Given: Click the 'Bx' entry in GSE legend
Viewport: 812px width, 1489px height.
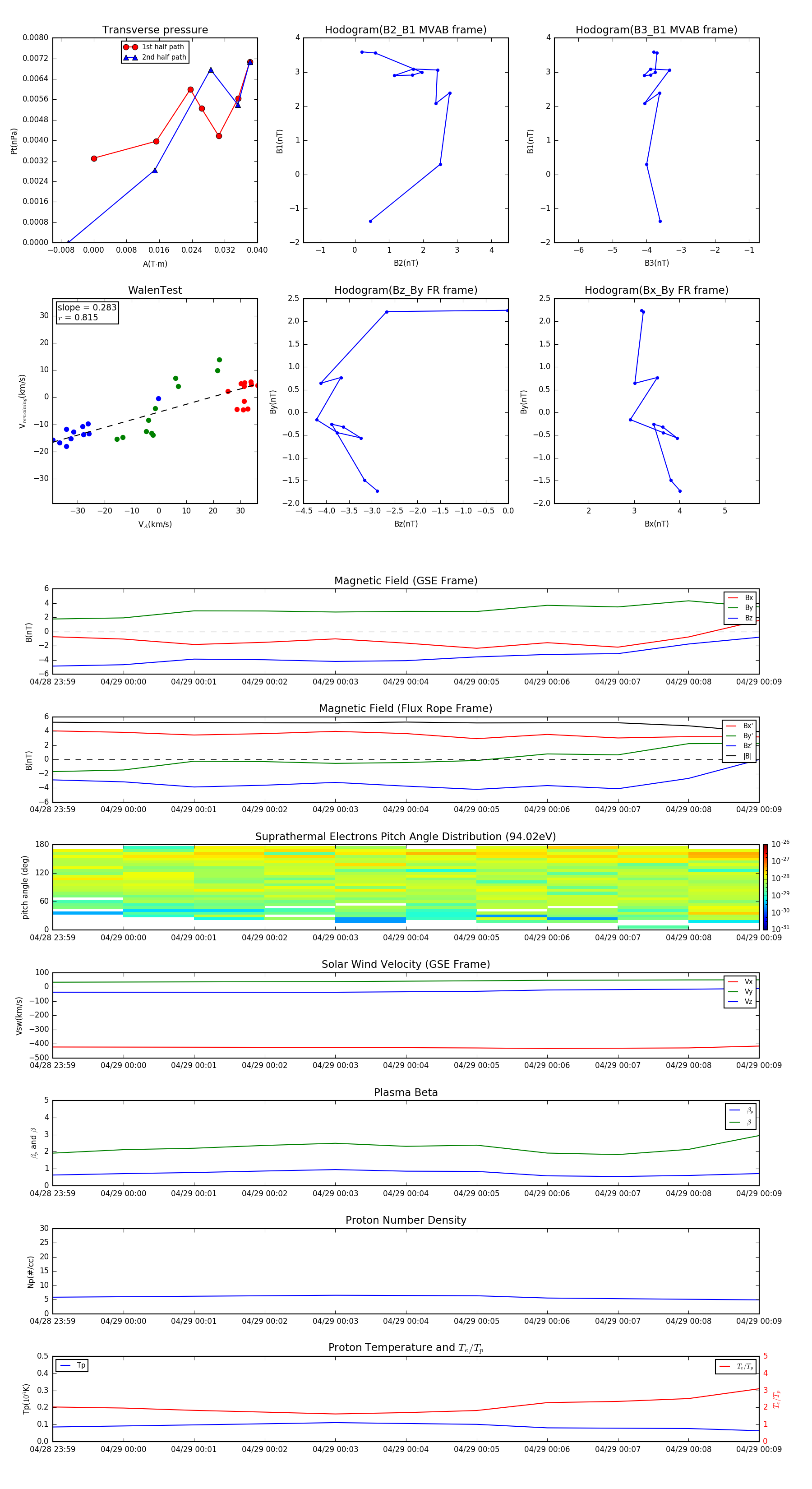Looking at the screenshot, I should pyautogui.click(x=741, y=598).
